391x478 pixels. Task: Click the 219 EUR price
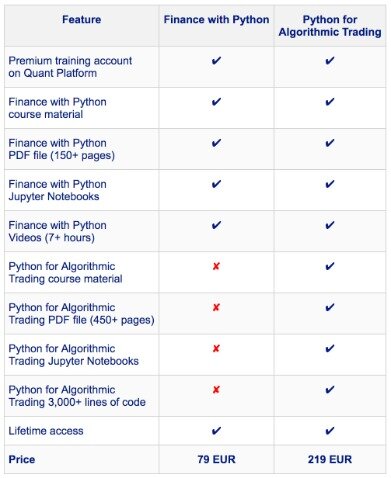point(330,459)
